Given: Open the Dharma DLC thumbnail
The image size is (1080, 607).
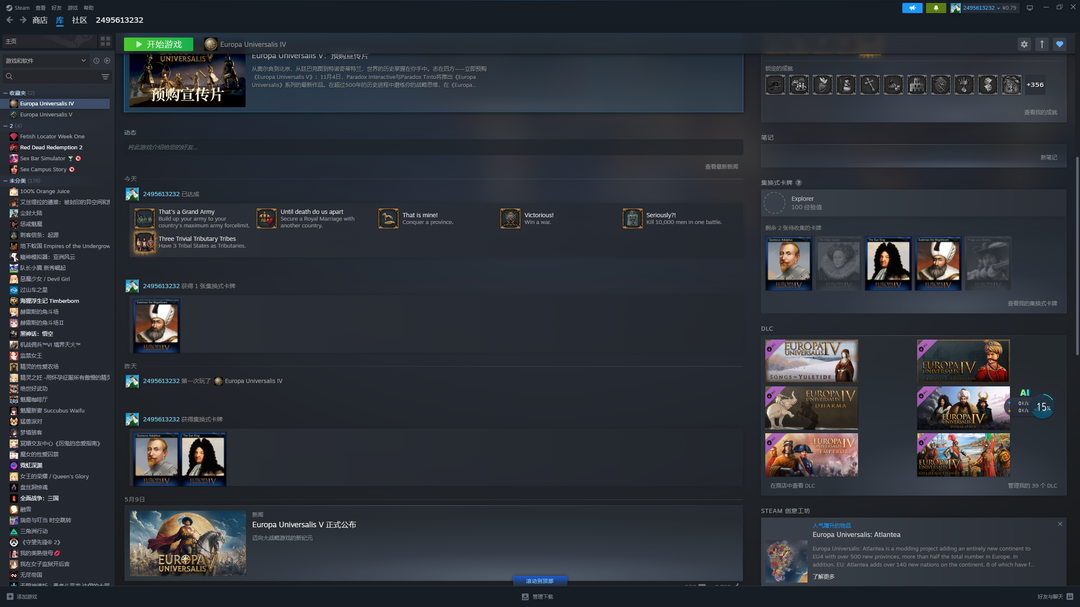Looking at the screenshot, I should click(x=811, y=408).
